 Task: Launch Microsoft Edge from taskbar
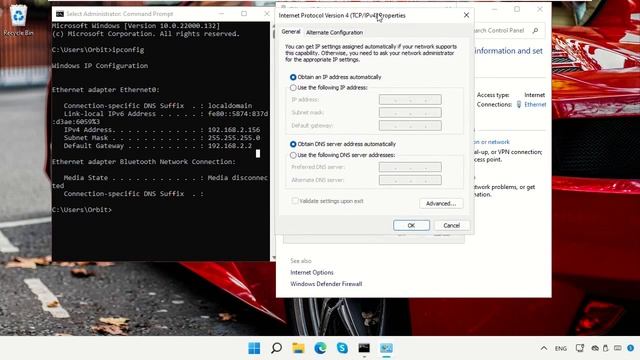pyautogui.click(x=320, y=348)
